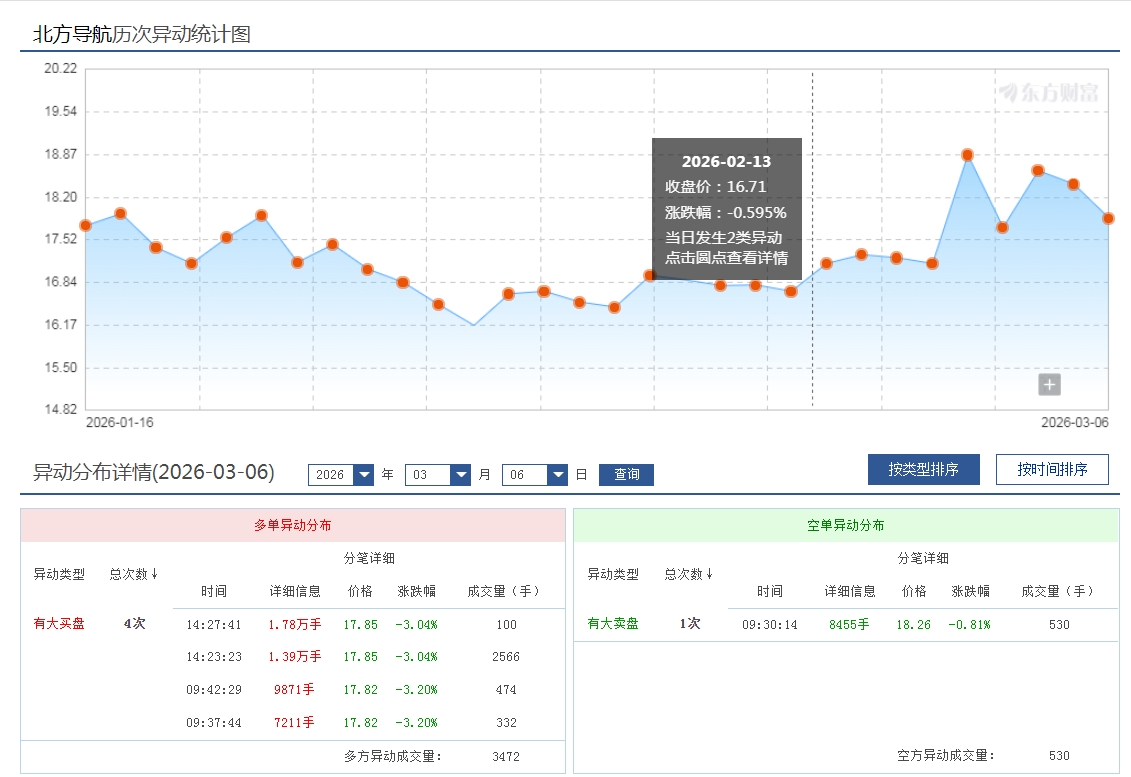Sort by time with 按时间排序
1131x777 pixels.
point(1052,470)
